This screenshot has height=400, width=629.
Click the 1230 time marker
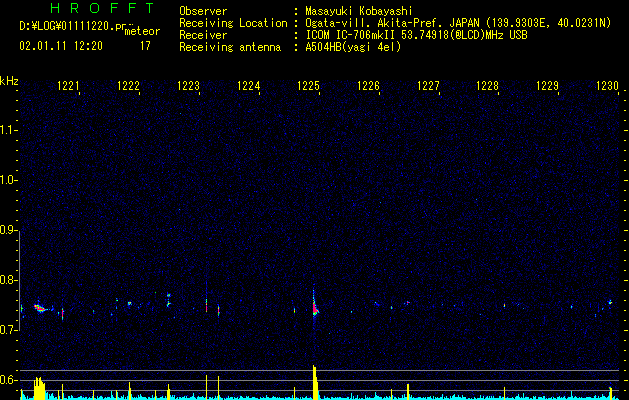tap(607, 86)
